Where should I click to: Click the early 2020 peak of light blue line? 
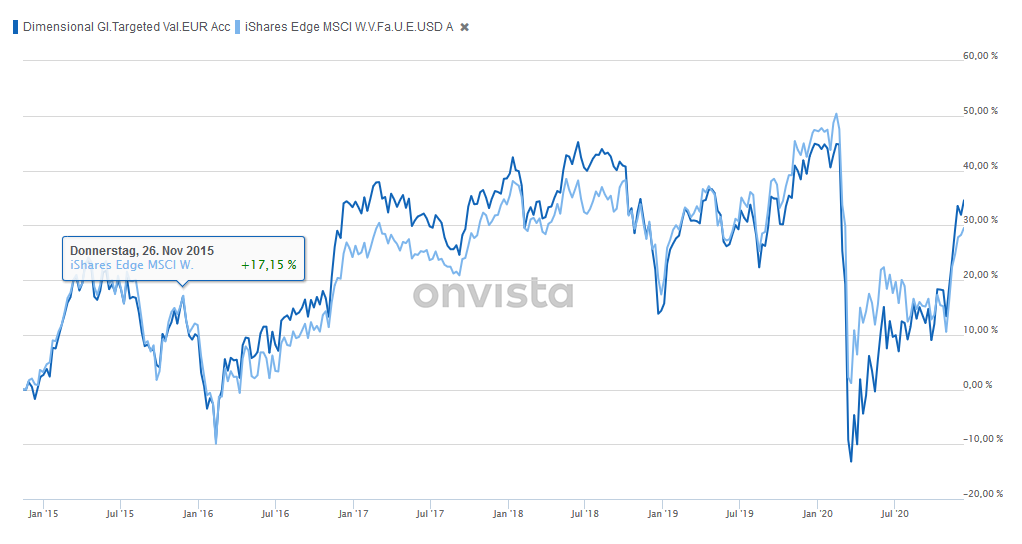coord(836,115)
